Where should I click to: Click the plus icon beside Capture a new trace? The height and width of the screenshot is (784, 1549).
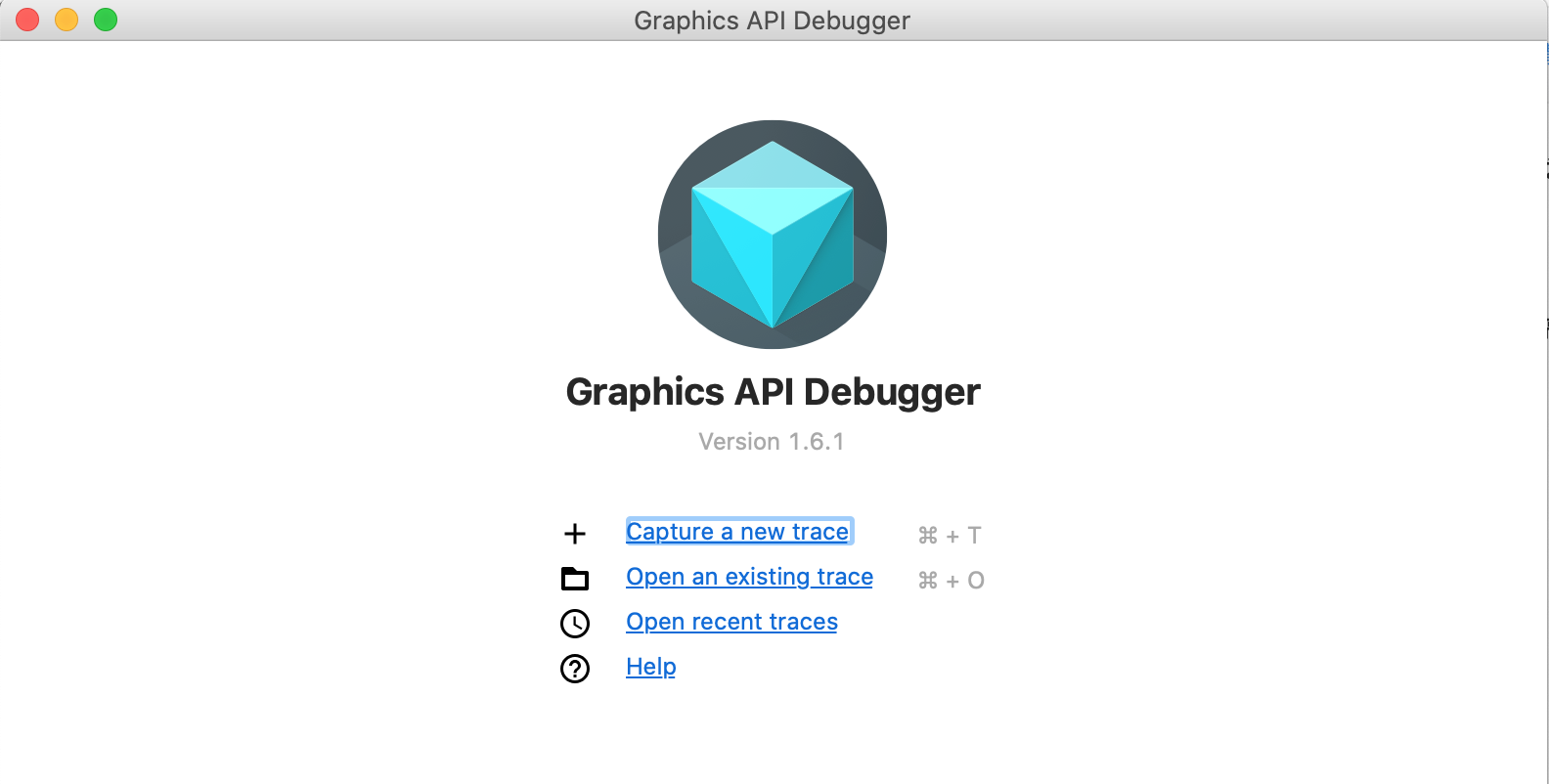tap(575, 534)
